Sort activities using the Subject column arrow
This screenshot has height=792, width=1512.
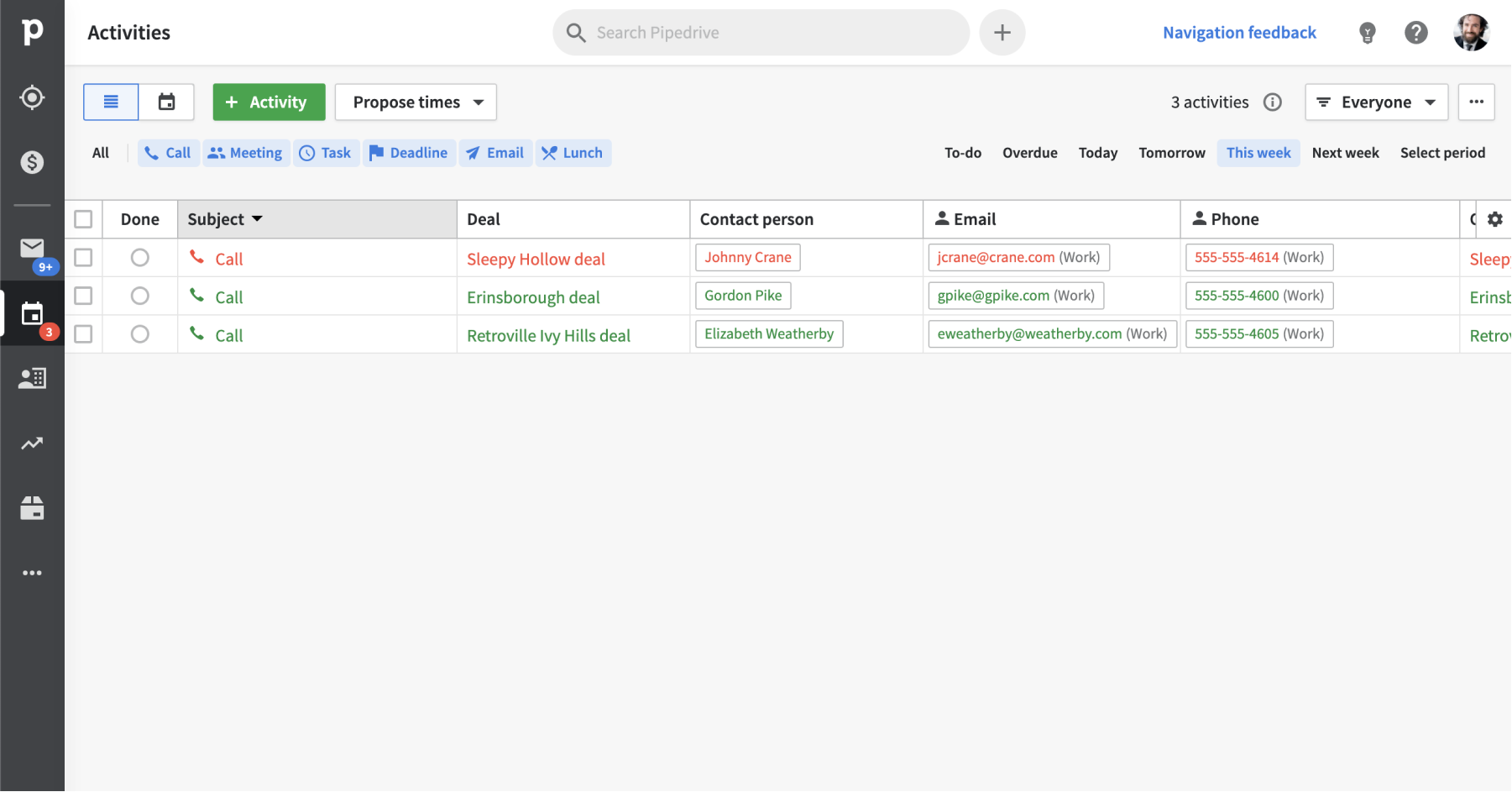click(x=257, y=218)
